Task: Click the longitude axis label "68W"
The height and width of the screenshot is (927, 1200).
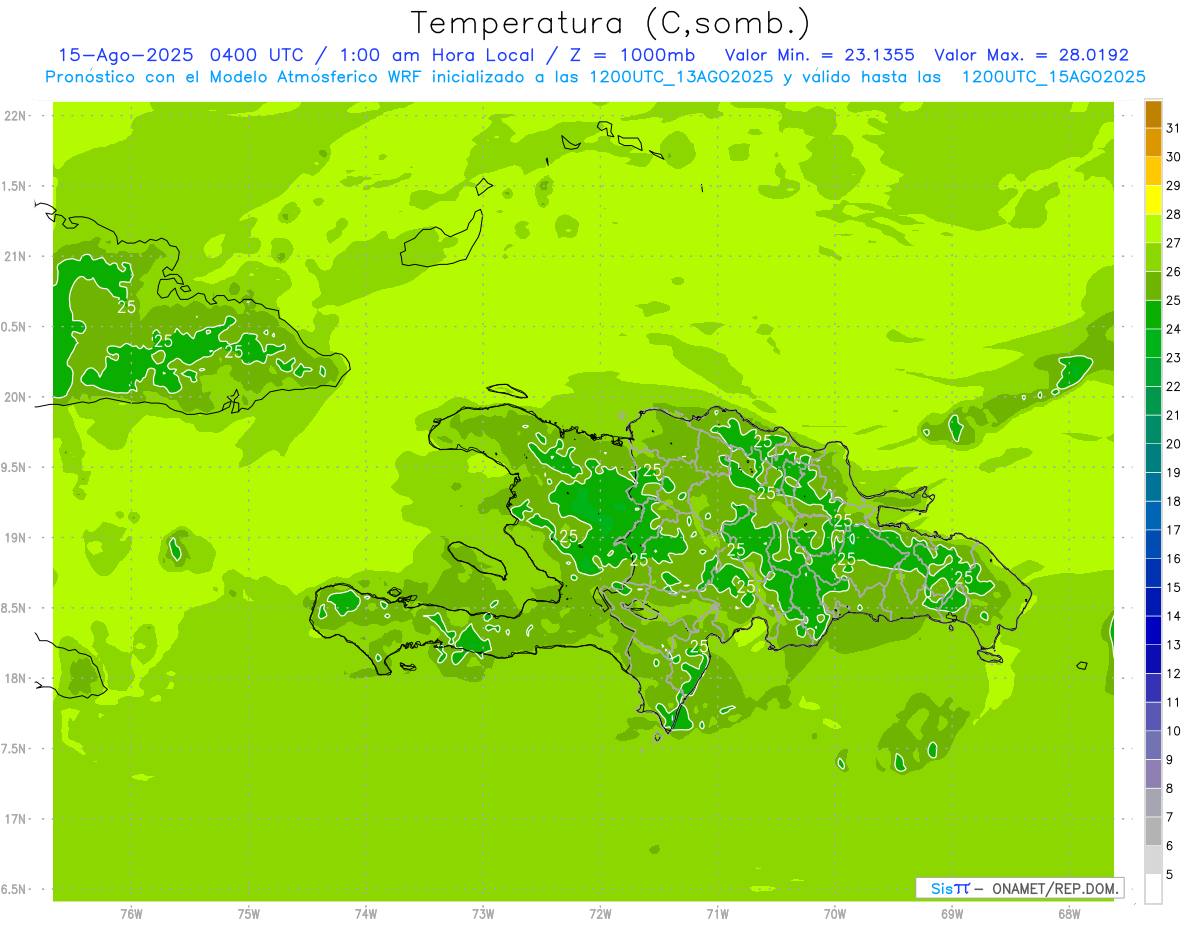Action: [1068, 914]
